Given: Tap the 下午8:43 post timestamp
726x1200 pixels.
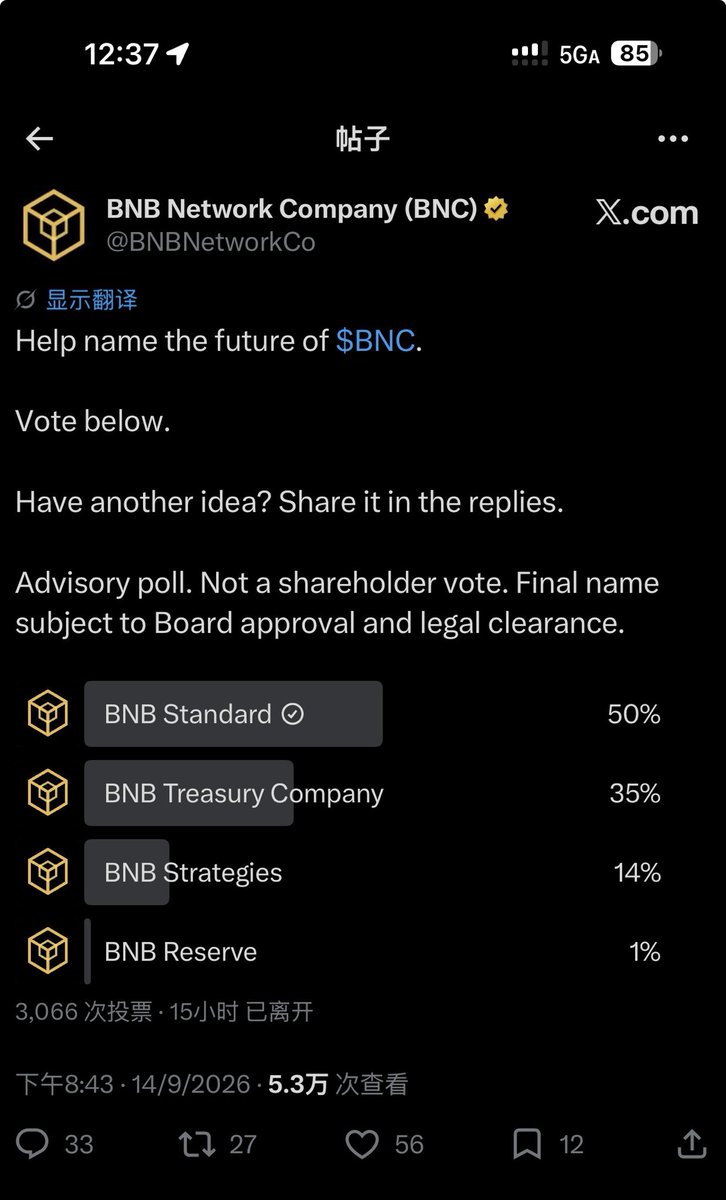Looking at the screenshot, I should click(x=65, y=1084).
